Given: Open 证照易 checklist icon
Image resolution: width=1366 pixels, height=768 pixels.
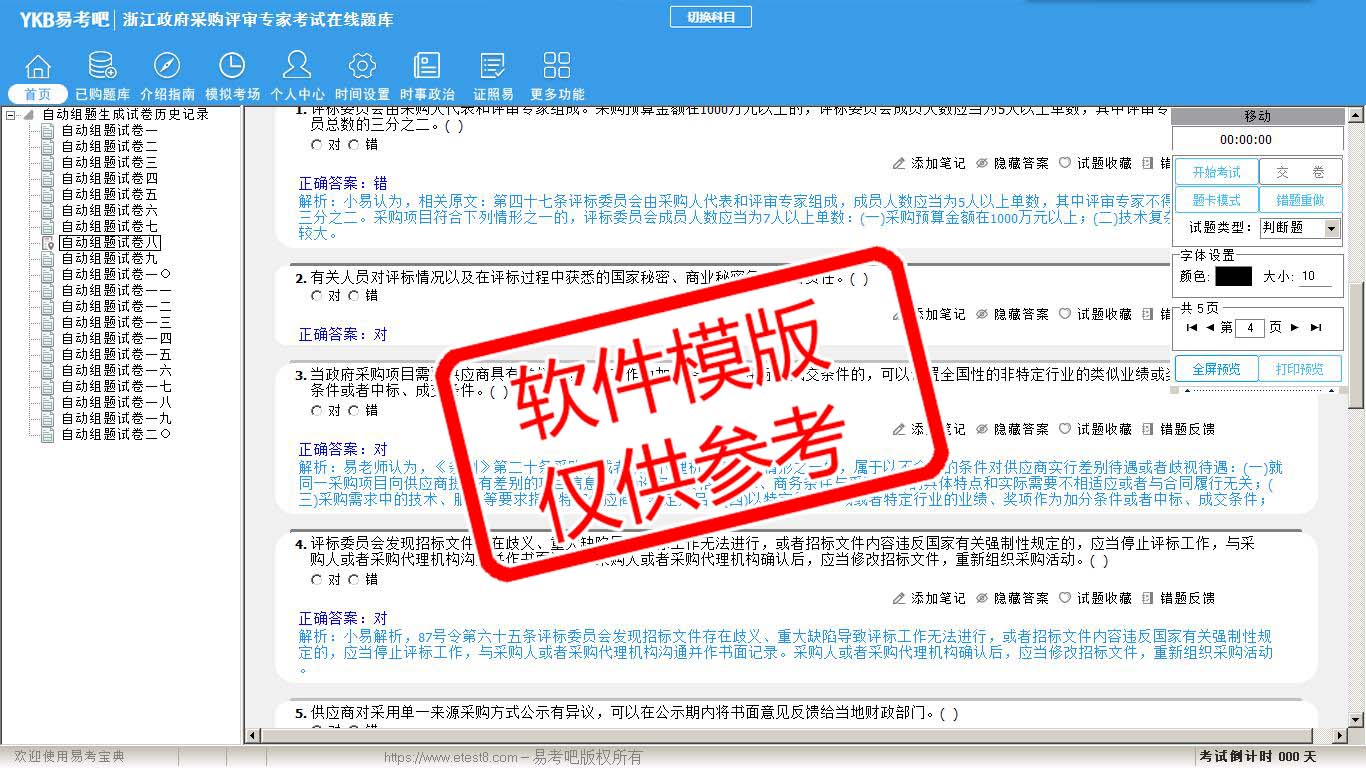Looking at the screenshot, I should (x=492, y=67).
